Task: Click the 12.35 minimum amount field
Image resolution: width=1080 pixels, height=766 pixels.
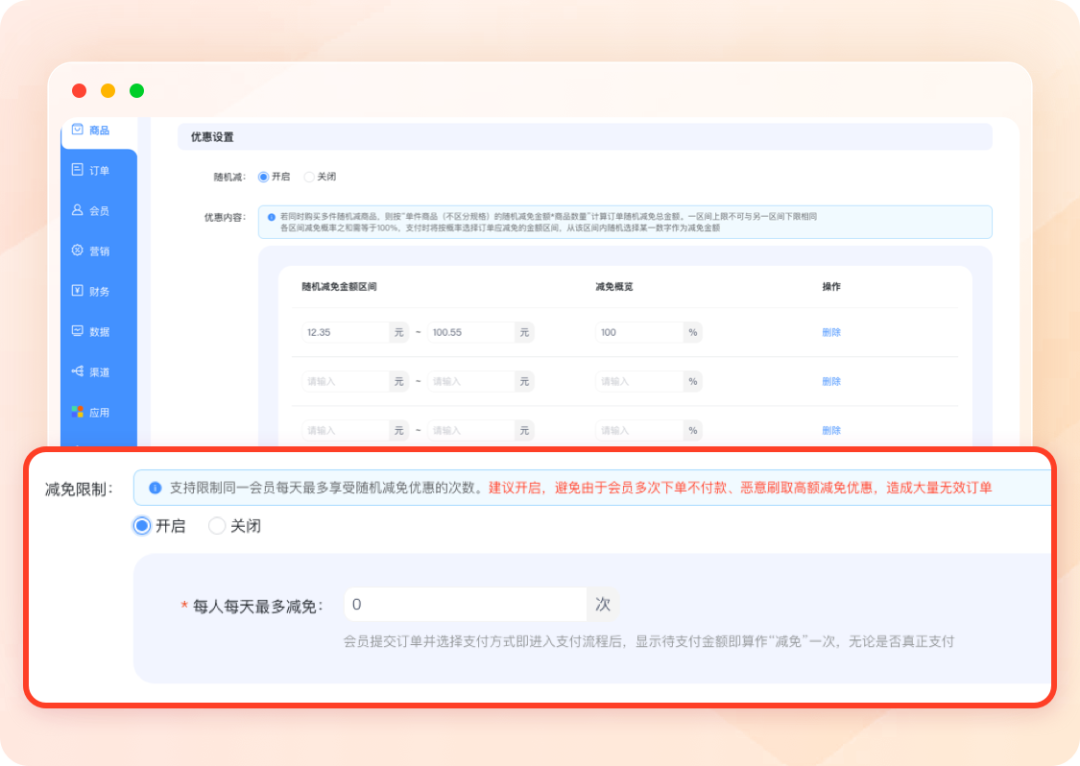Action: click(x=345, y=333)
